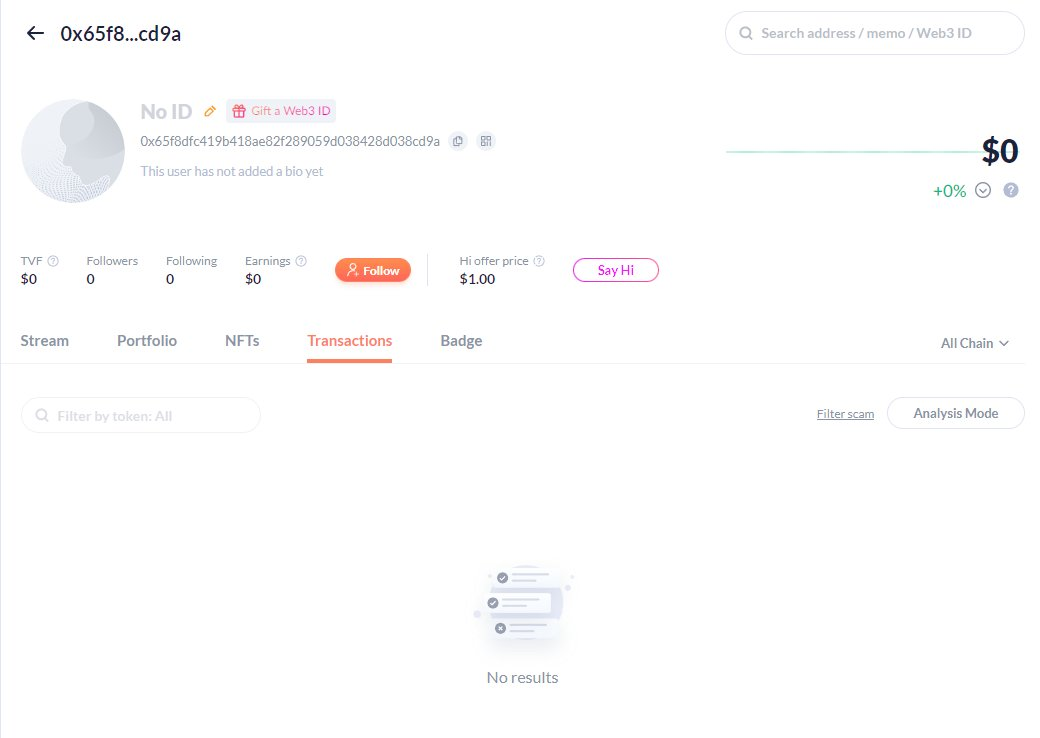Open the All Chain dropdown

coord(974,343)
